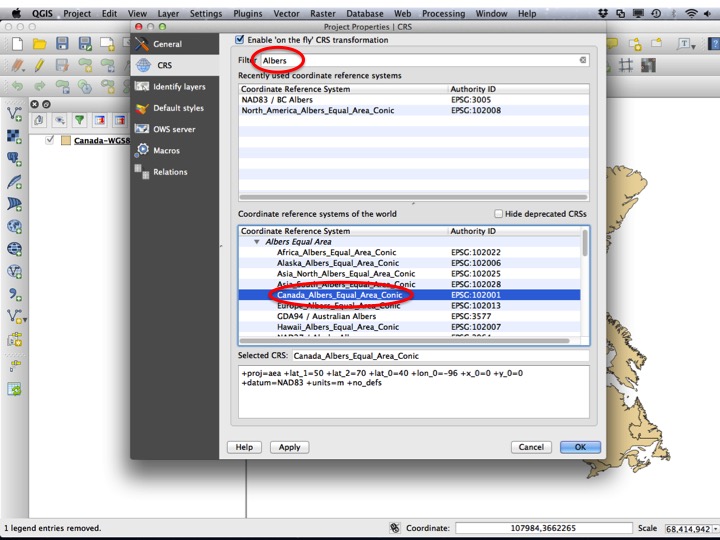The height and width of the screenshot is (540, 720).
Task: Click the Time Machine menu bar icon
Action: coord(656,13)
